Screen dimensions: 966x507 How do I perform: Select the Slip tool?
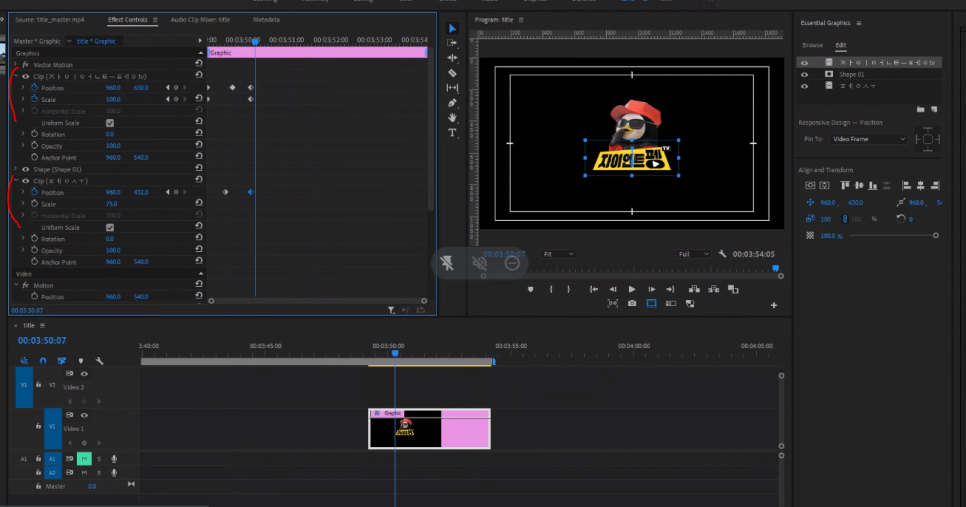coord(452,88)
